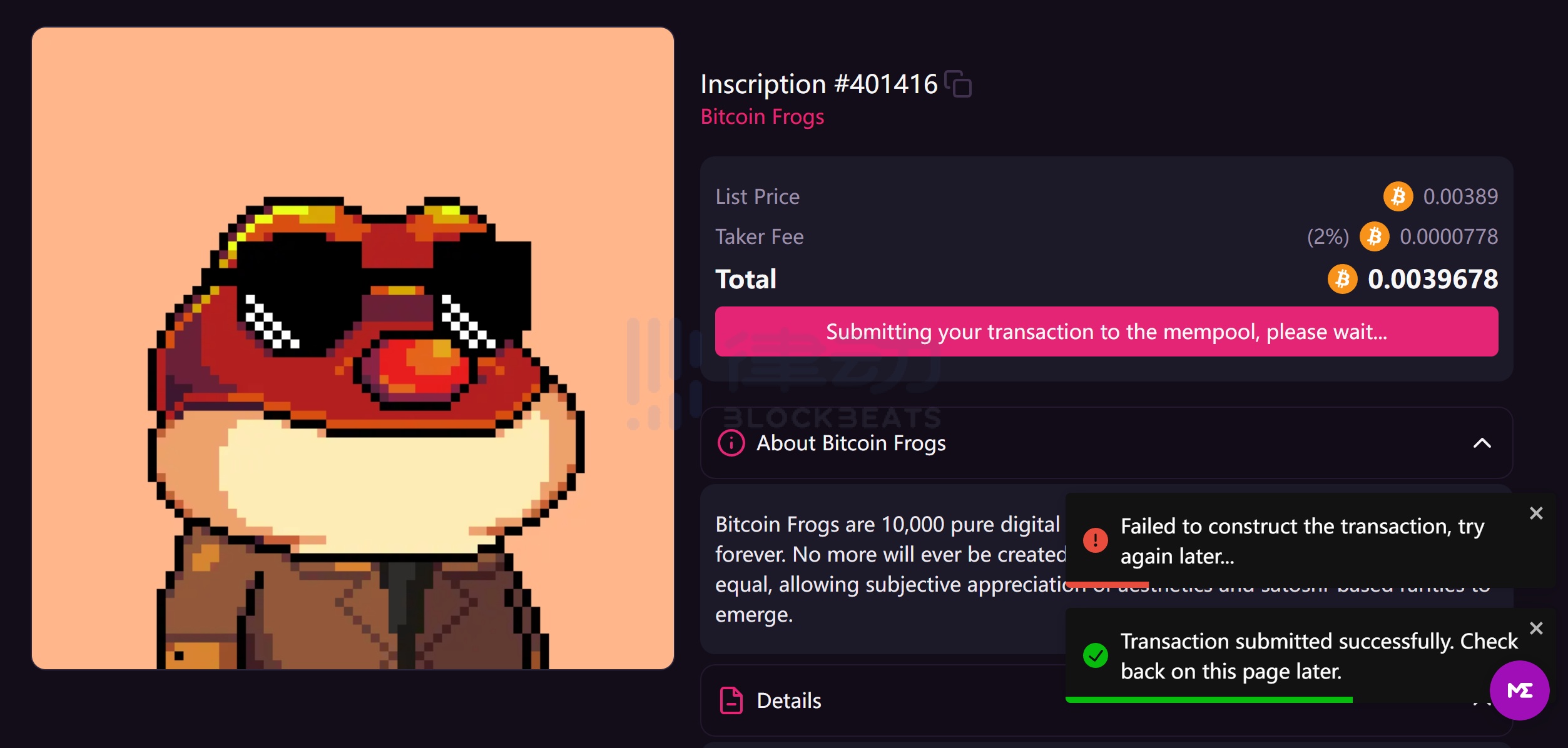This screenshot has width=1568, height=748.
Task: Click the red error alert icon
Action: tap(1096, 540)
